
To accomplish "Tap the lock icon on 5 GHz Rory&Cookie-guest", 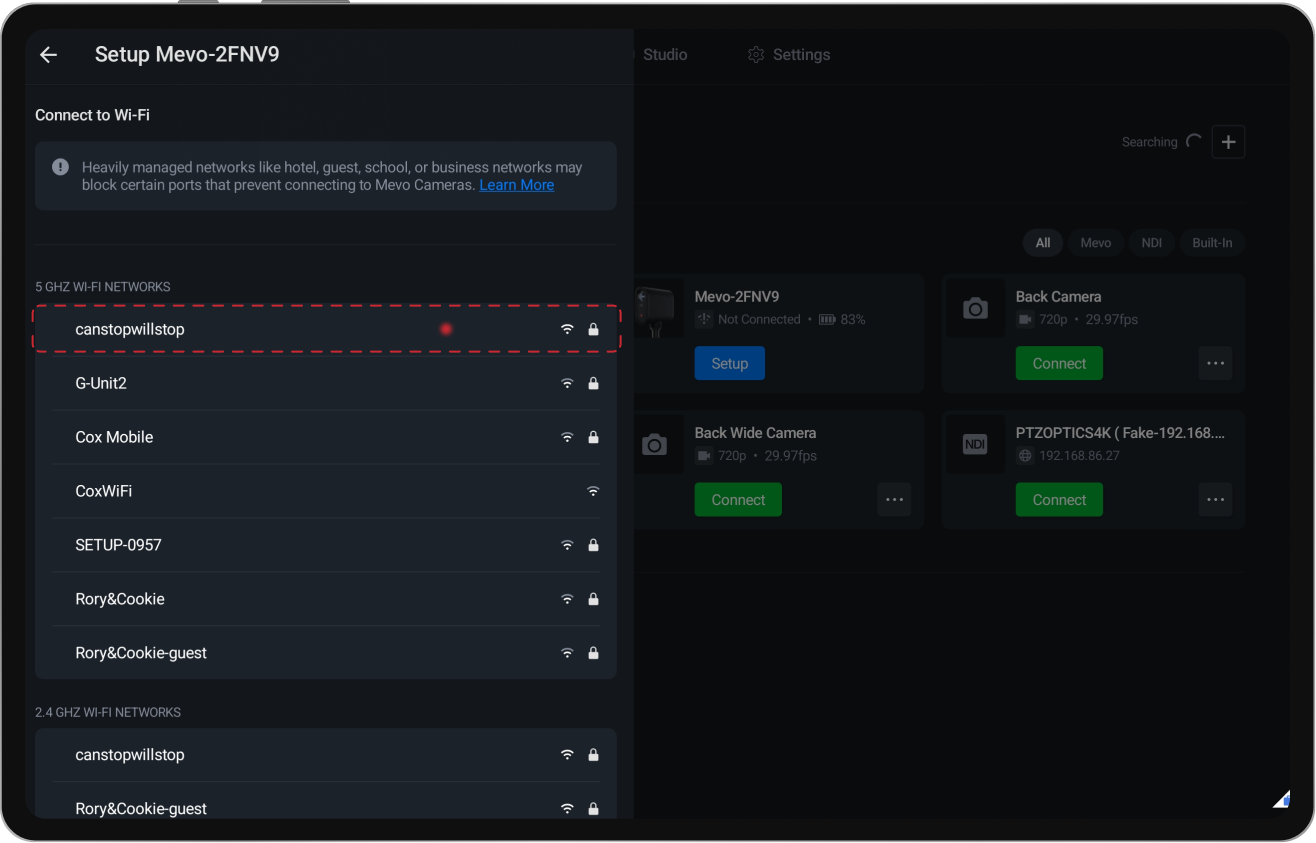I will [593, 653].
